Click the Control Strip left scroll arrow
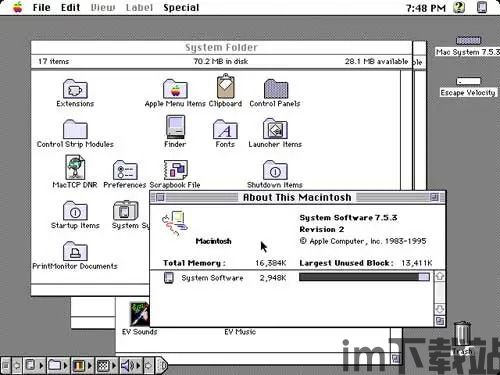 [17, 366]
